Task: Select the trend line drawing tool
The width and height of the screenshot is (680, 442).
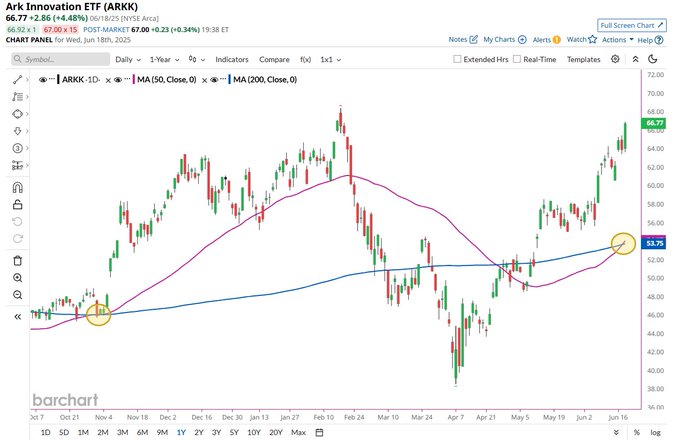Action: (x=17, y=78)
